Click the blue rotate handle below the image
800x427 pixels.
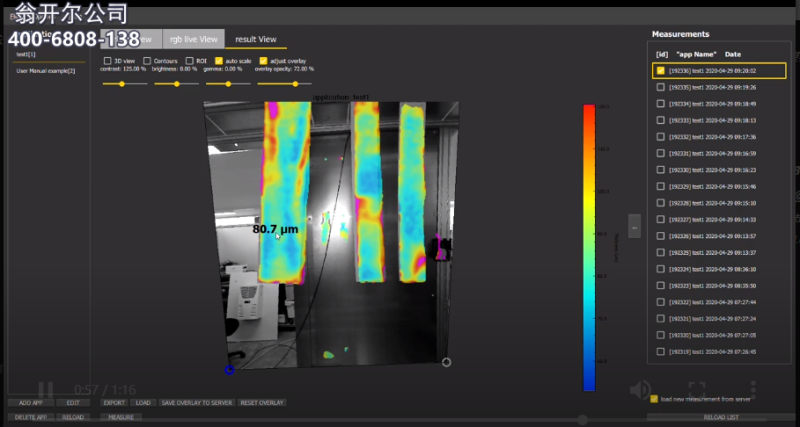(x=229, y=369)
